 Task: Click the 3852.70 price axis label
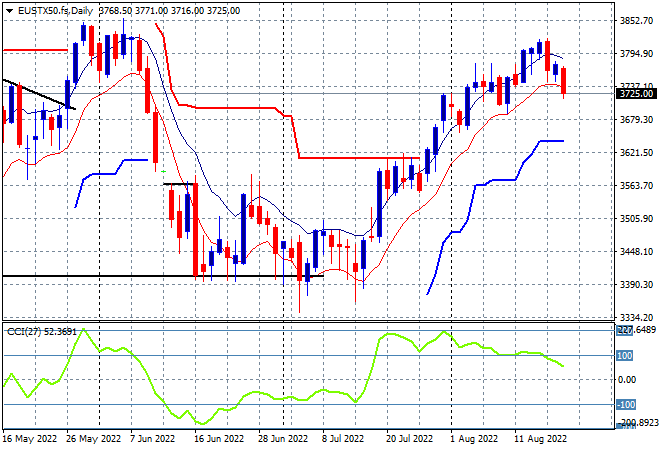(636, 21)
